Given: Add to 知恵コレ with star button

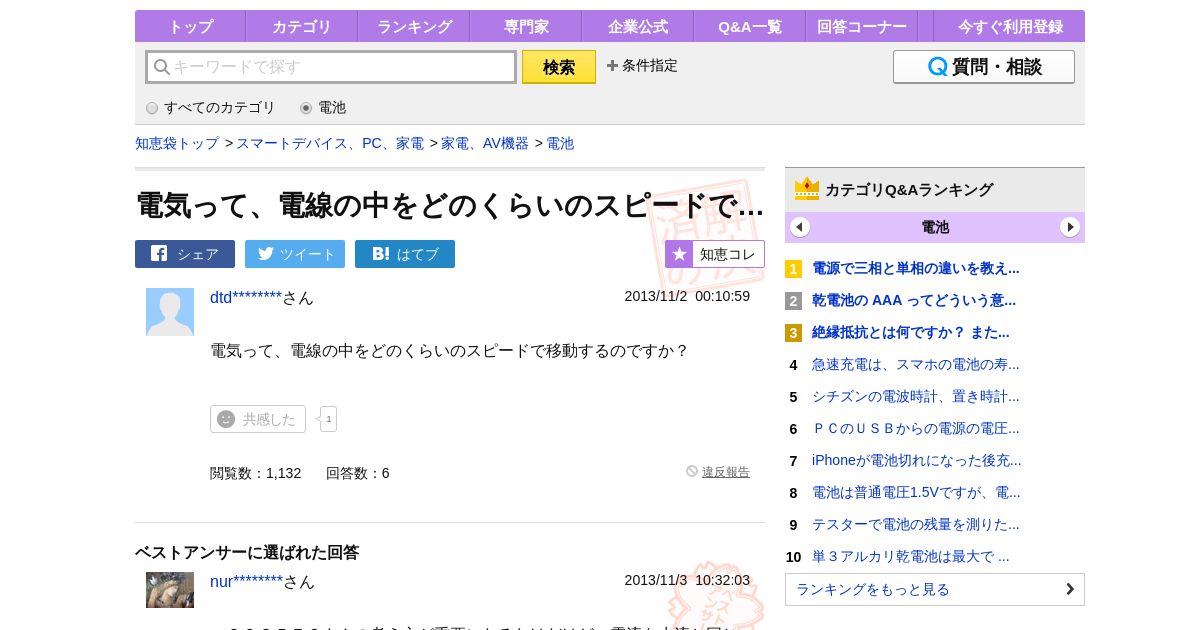Looking at the screenshot, I should [715, 254].
